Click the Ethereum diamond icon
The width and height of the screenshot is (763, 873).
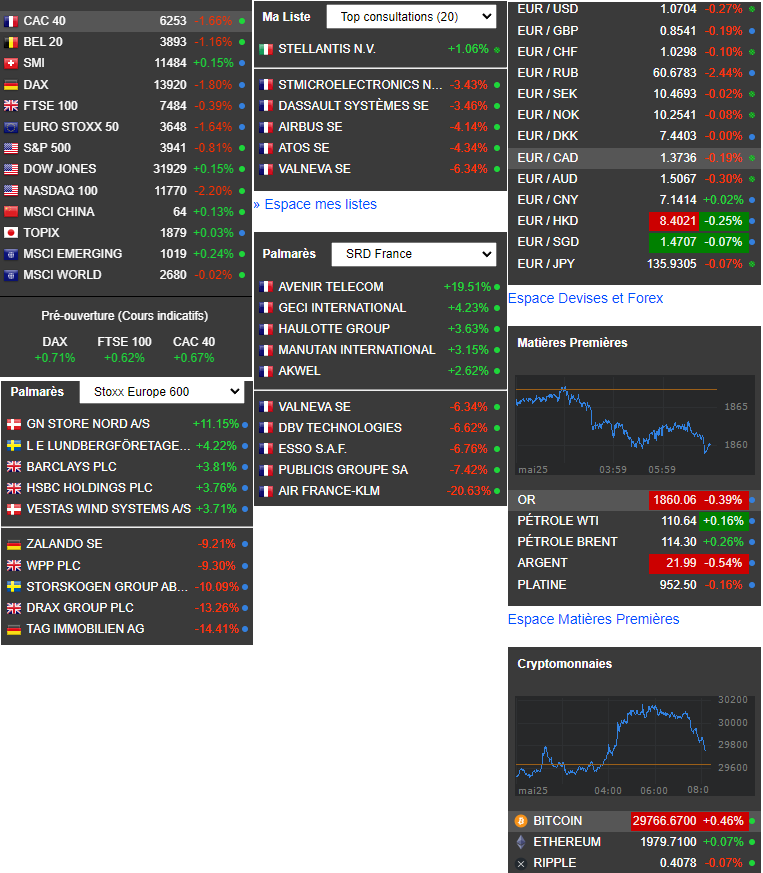521,842
